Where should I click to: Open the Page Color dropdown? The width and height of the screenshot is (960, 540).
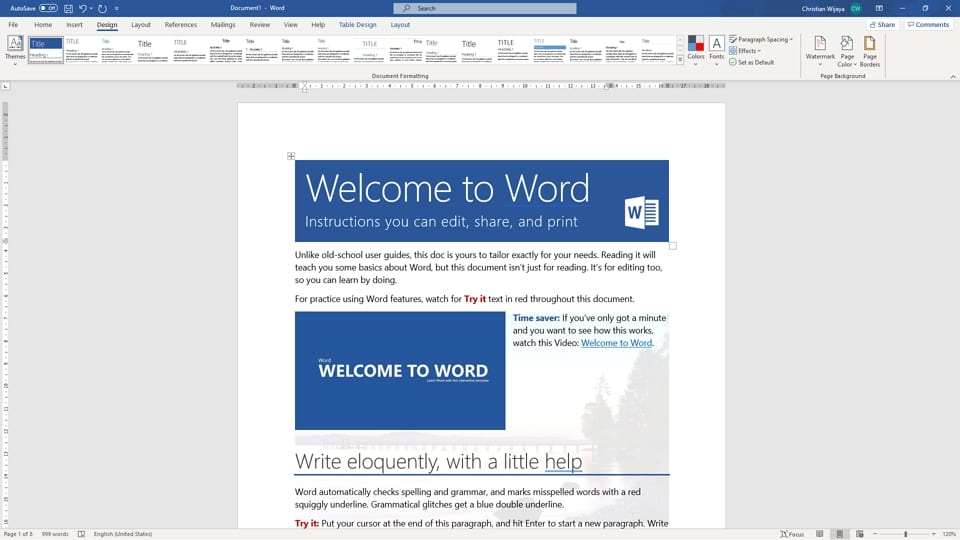pyautogui.click(x=847, y=50)
